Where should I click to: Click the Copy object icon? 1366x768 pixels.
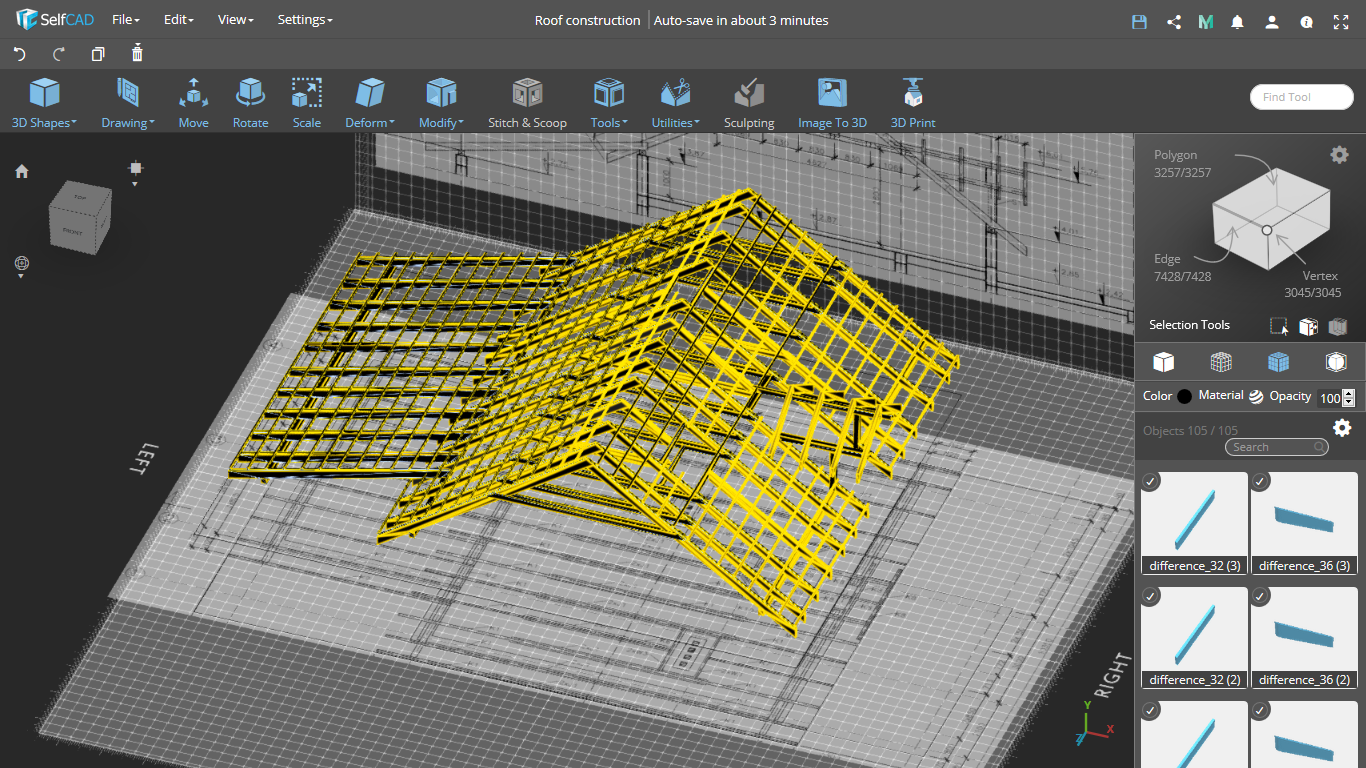(x=98, y=54)
